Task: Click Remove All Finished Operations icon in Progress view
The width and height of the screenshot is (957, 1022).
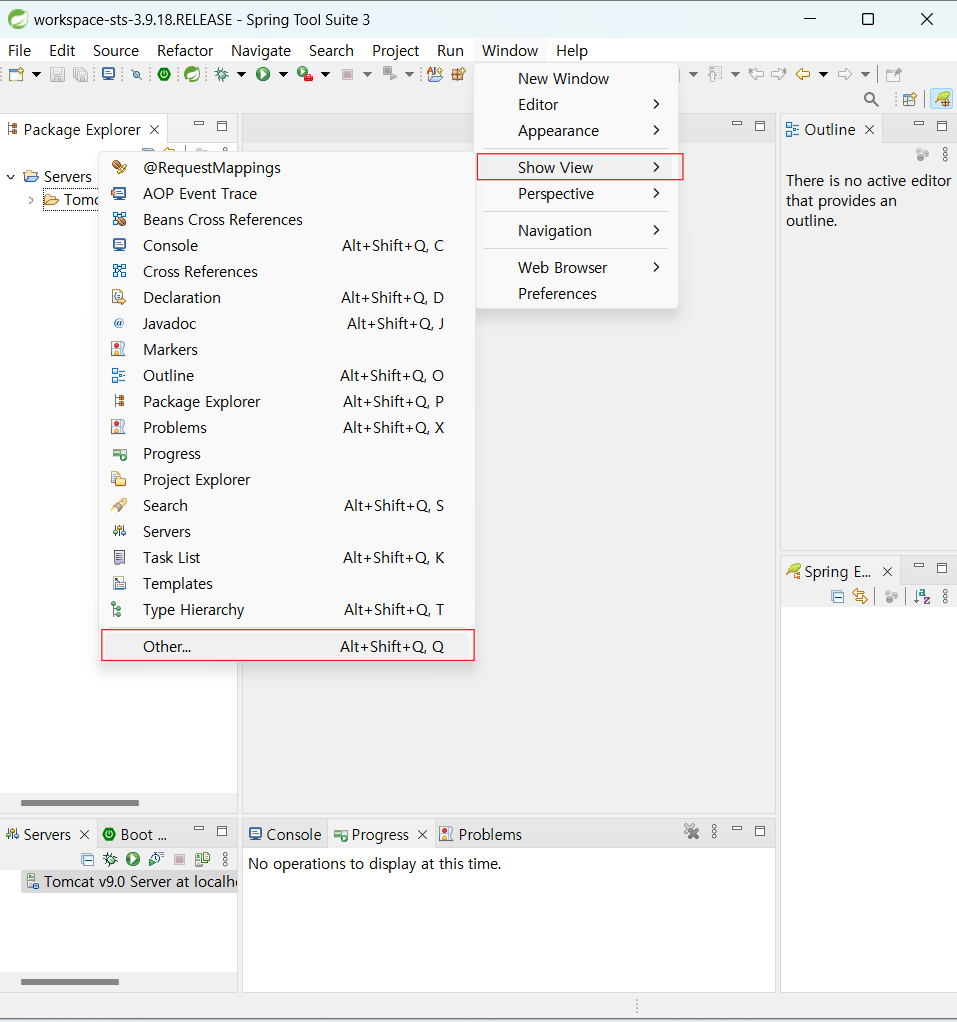Action: (691, 831)
